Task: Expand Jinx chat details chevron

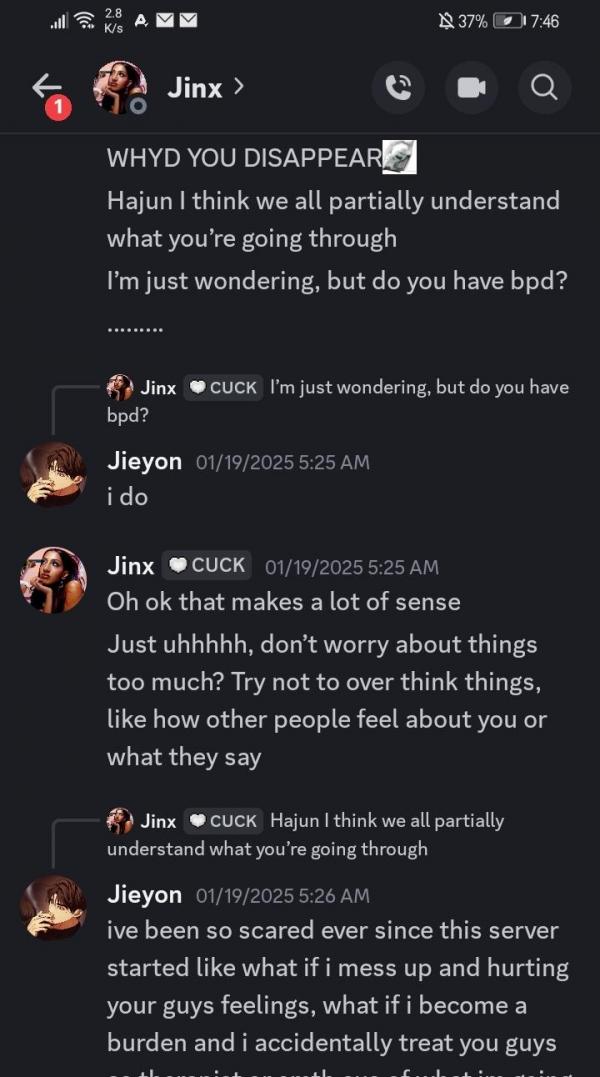Action: (x=238, y=87)
